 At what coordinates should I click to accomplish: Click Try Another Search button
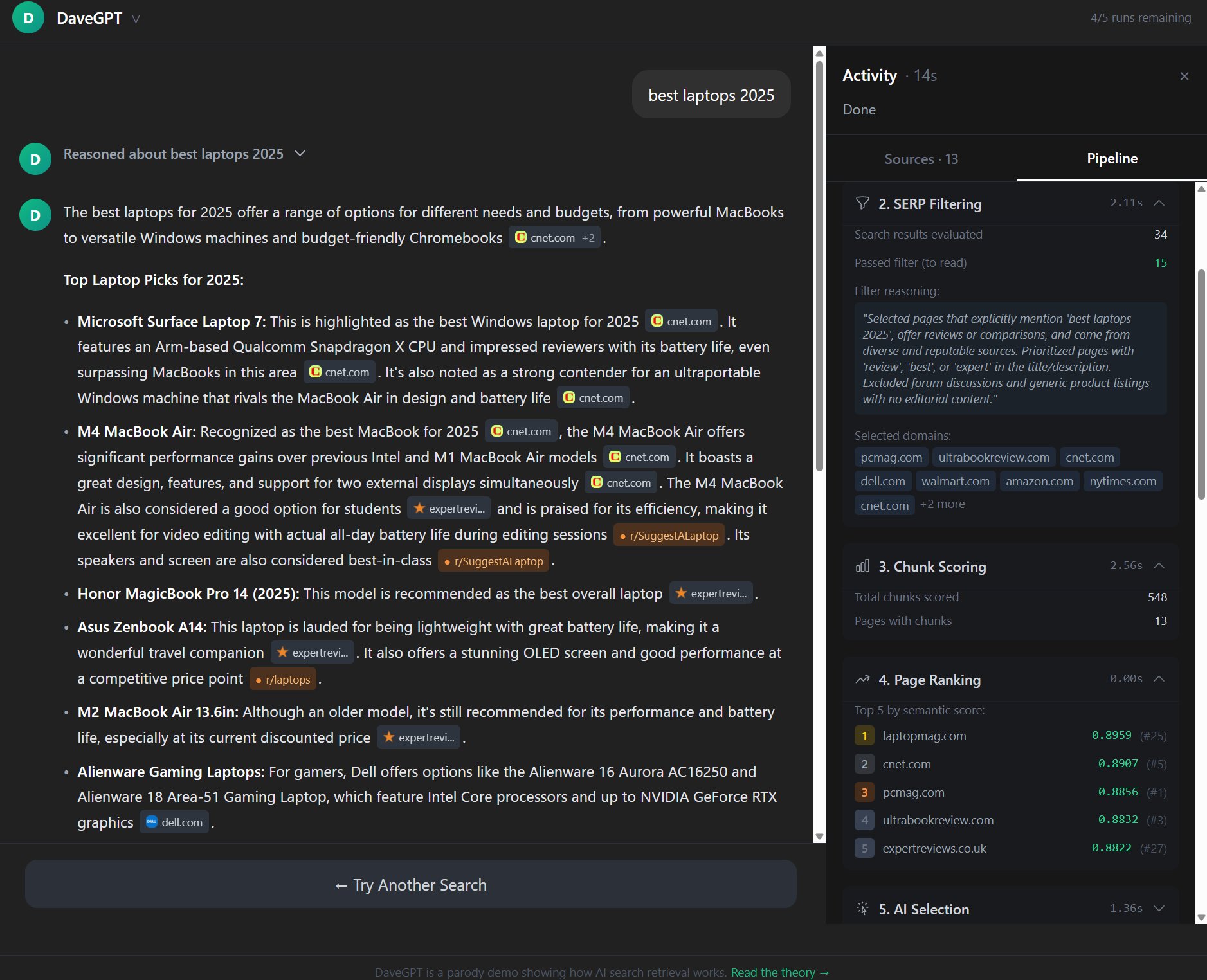pos(410,885)
